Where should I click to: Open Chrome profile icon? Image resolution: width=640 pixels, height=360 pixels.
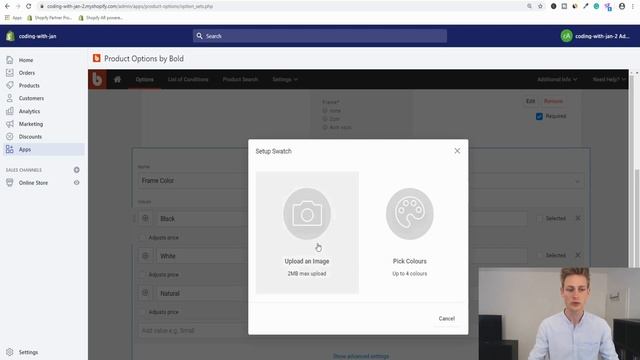point(622,6)
